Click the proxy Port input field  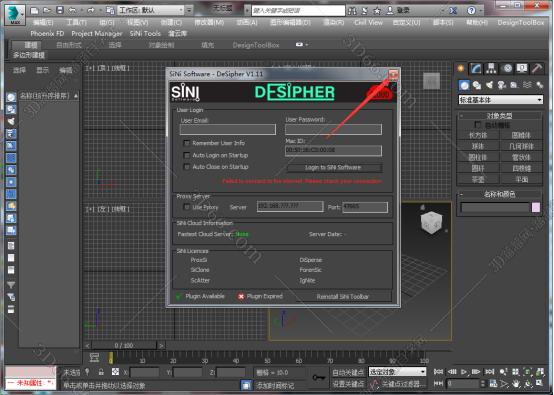(365, 207)
